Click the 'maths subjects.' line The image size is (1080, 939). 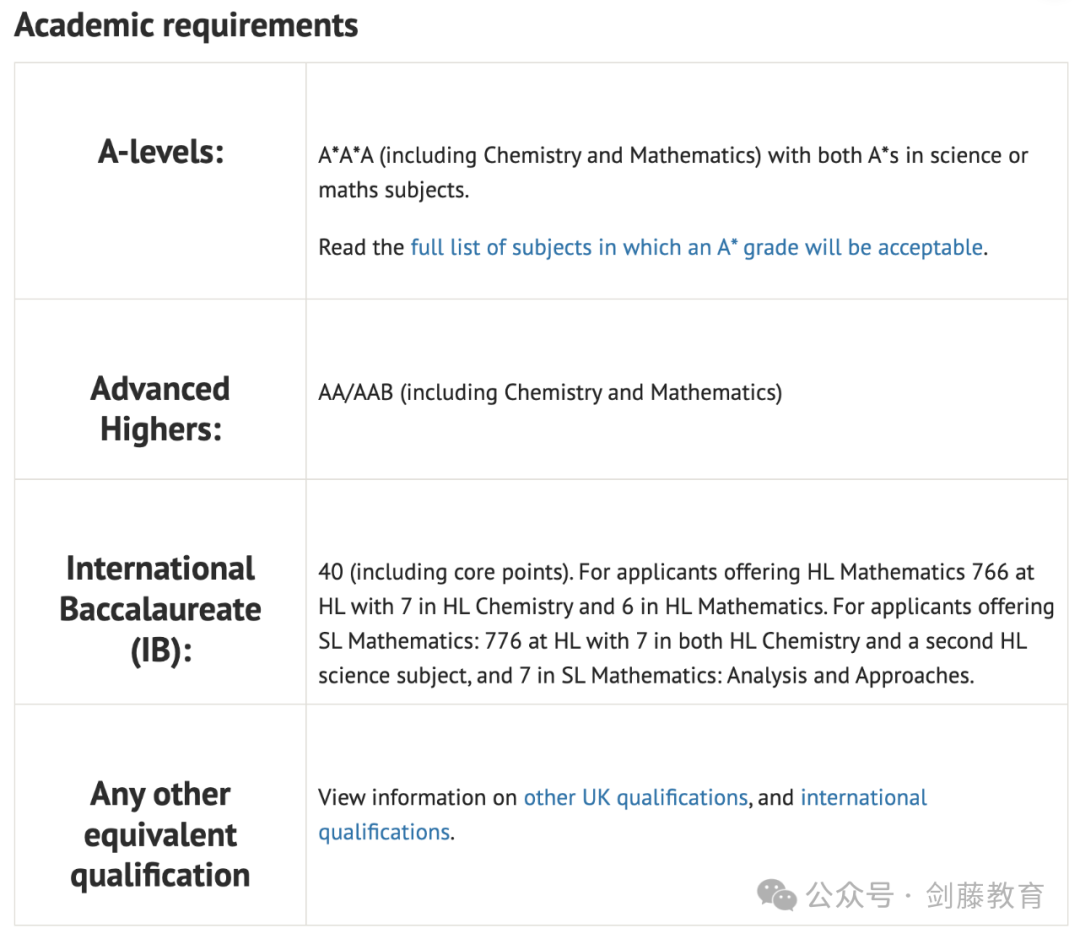click(x=393, y=190)
